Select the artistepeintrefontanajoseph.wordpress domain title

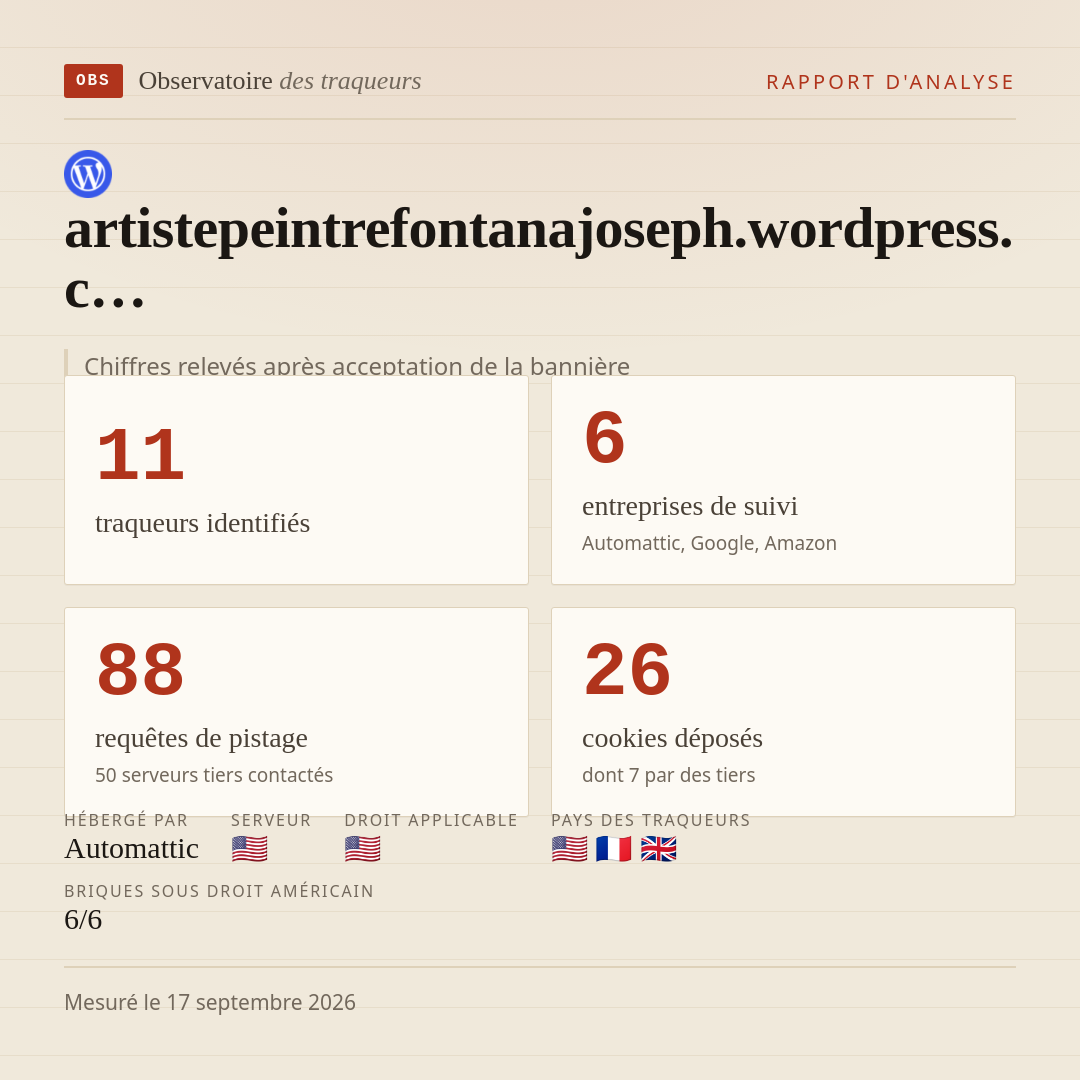click(x=539, y=258)
